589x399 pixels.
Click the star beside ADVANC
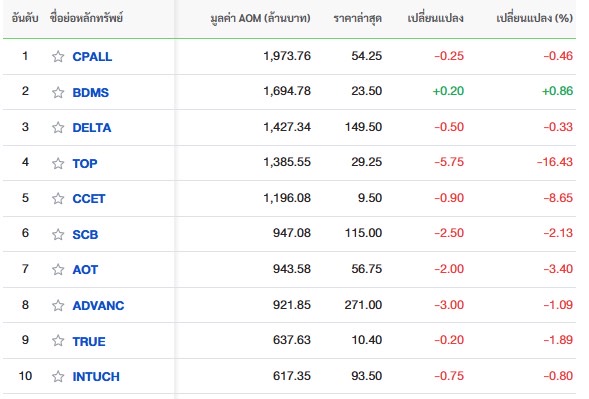58,305
